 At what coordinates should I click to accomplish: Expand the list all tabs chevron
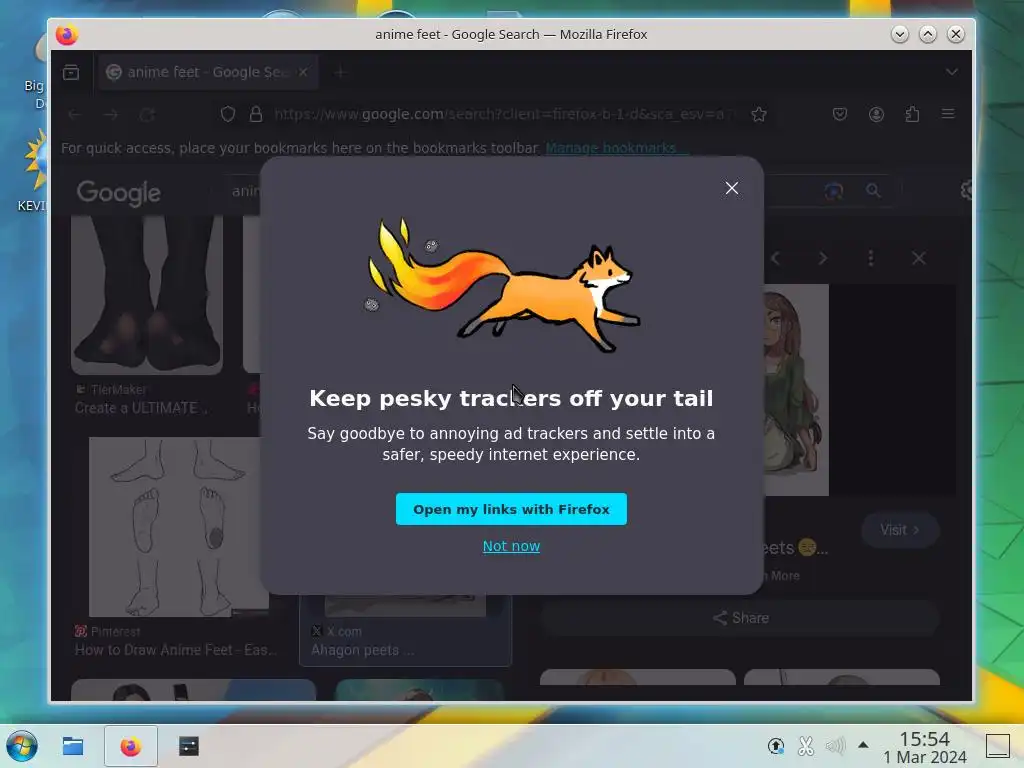[x=952, y=72]
